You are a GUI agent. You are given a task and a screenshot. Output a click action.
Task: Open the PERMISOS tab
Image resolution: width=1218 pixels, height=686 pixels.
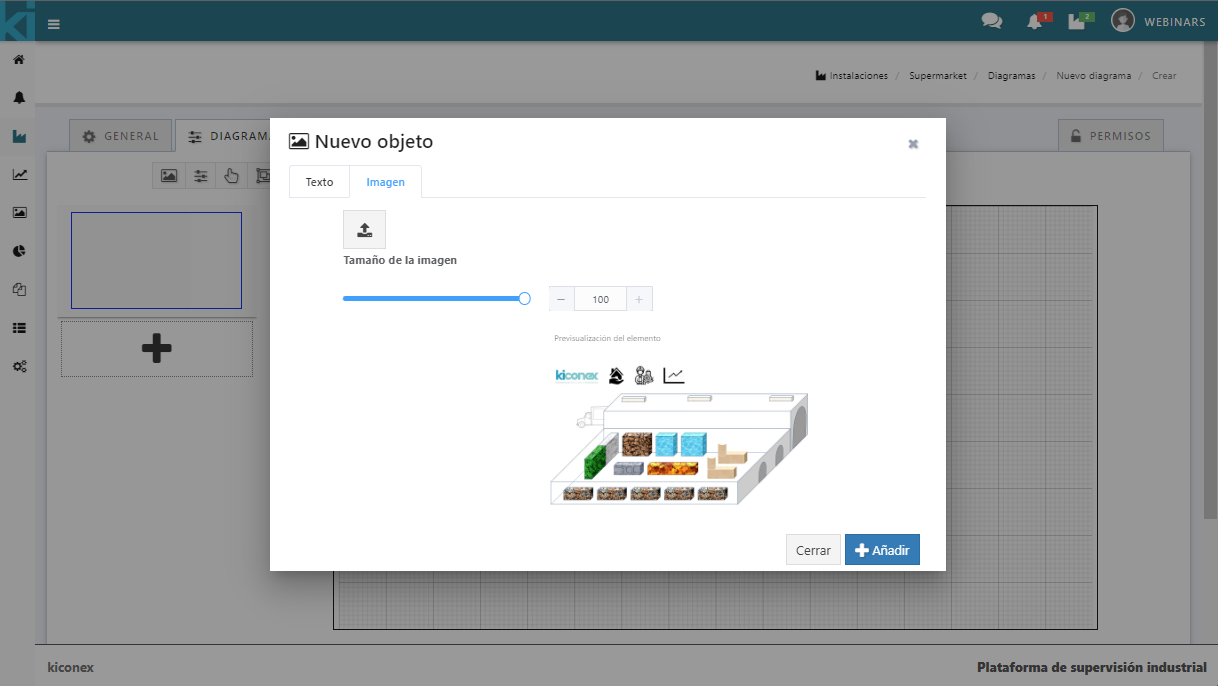tap(1110, 136)
